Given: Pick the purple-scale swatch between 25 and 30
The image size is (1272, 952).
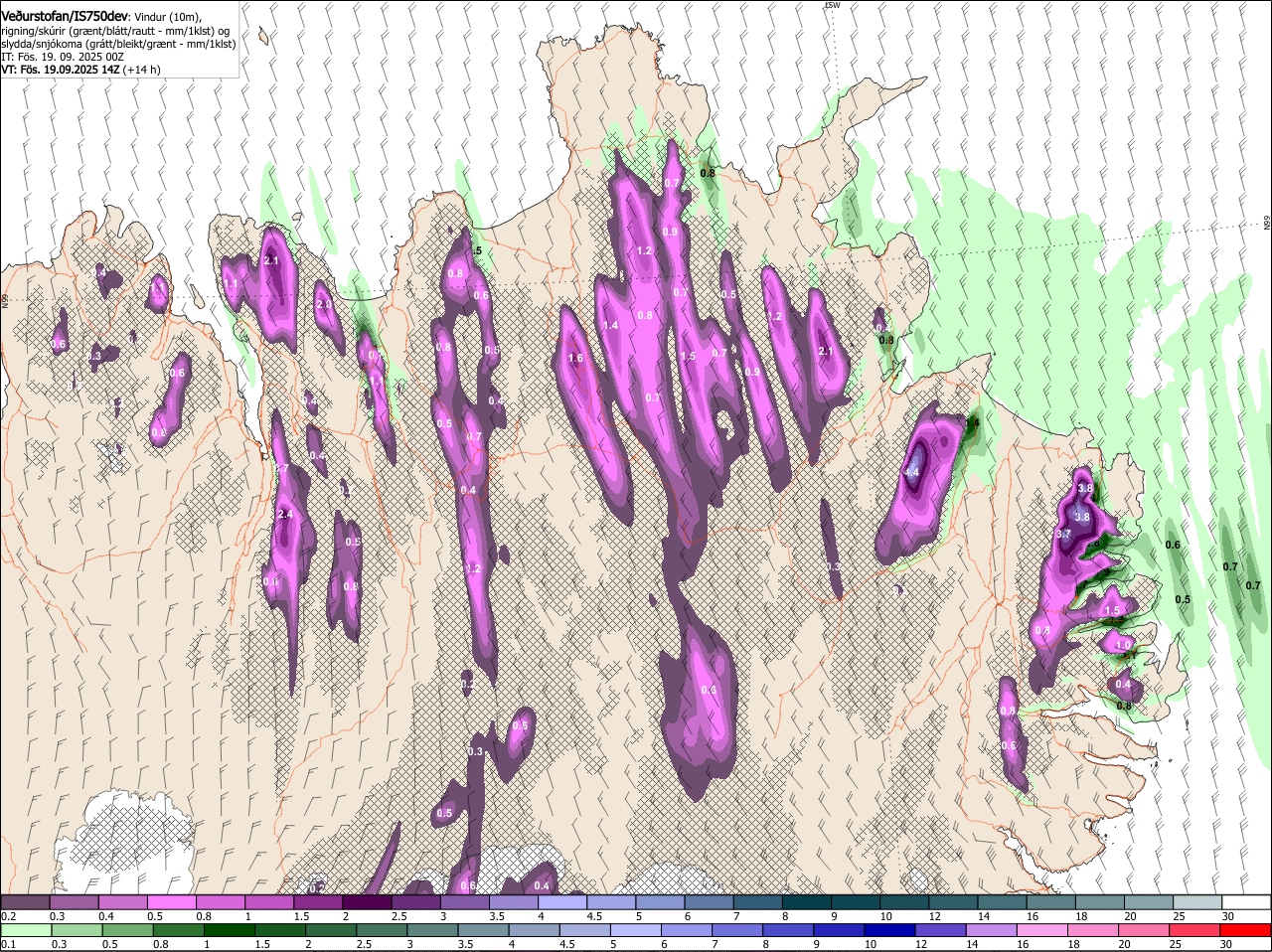Looking at the screenshot, I should click(x=1198, y=902).
